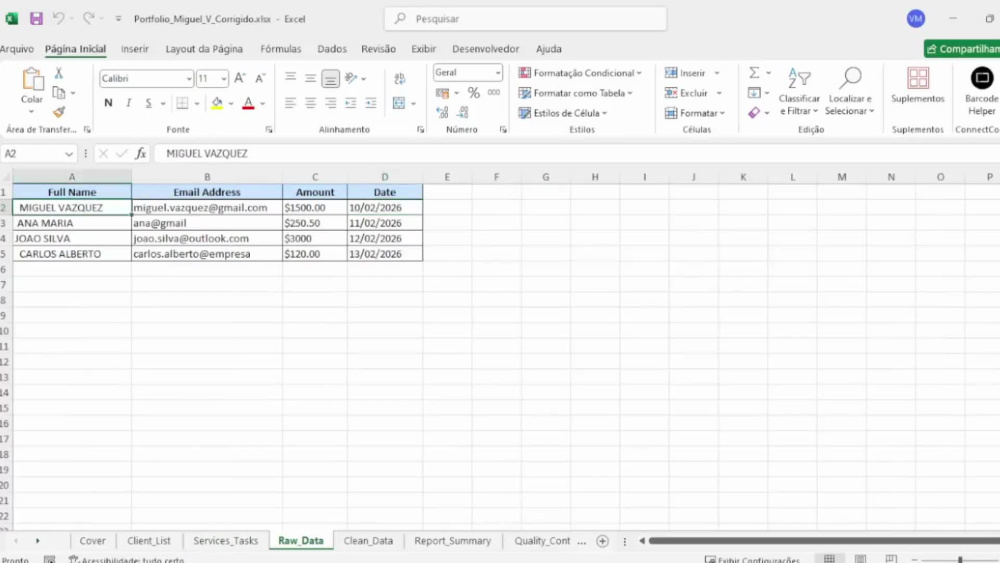Align cell text right
The width and height of the screenshot is (1000, 563).
point(330,103)
